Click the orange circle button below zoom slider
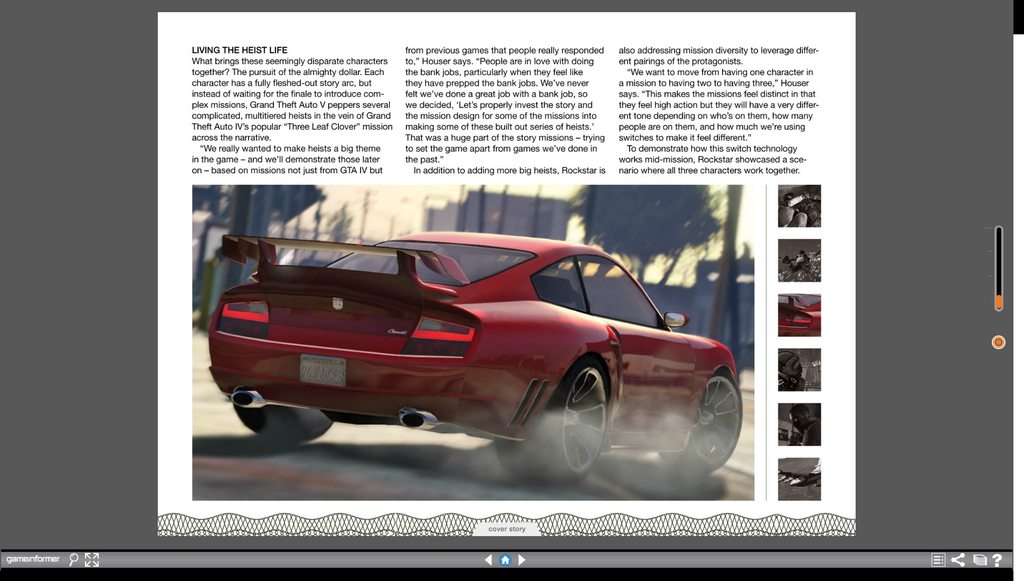Viewport: 1024px width, 581px height. 997,342
